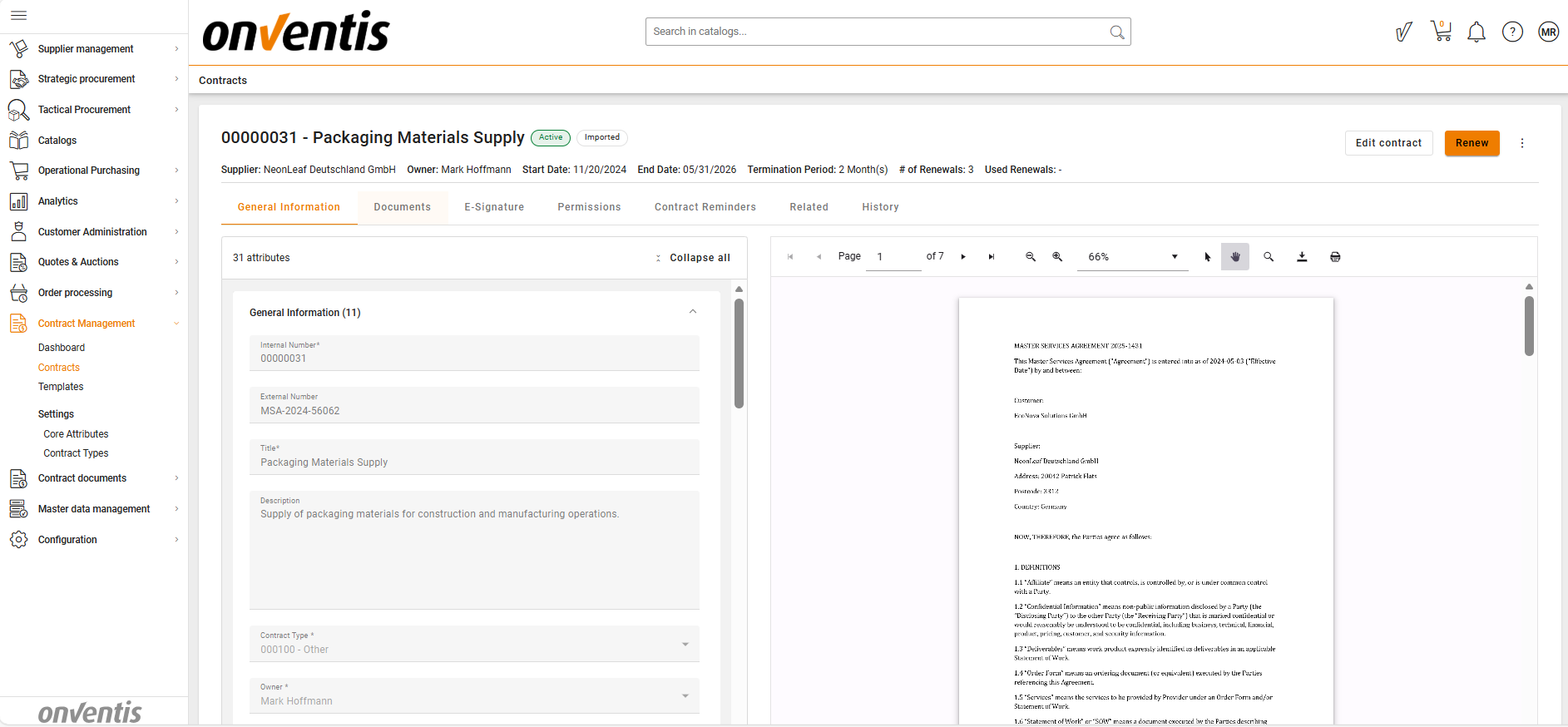Viewport: 1568px width, 727px height.
Task: Zoom in on the PDF viewer
Action: coord(1057,257)
